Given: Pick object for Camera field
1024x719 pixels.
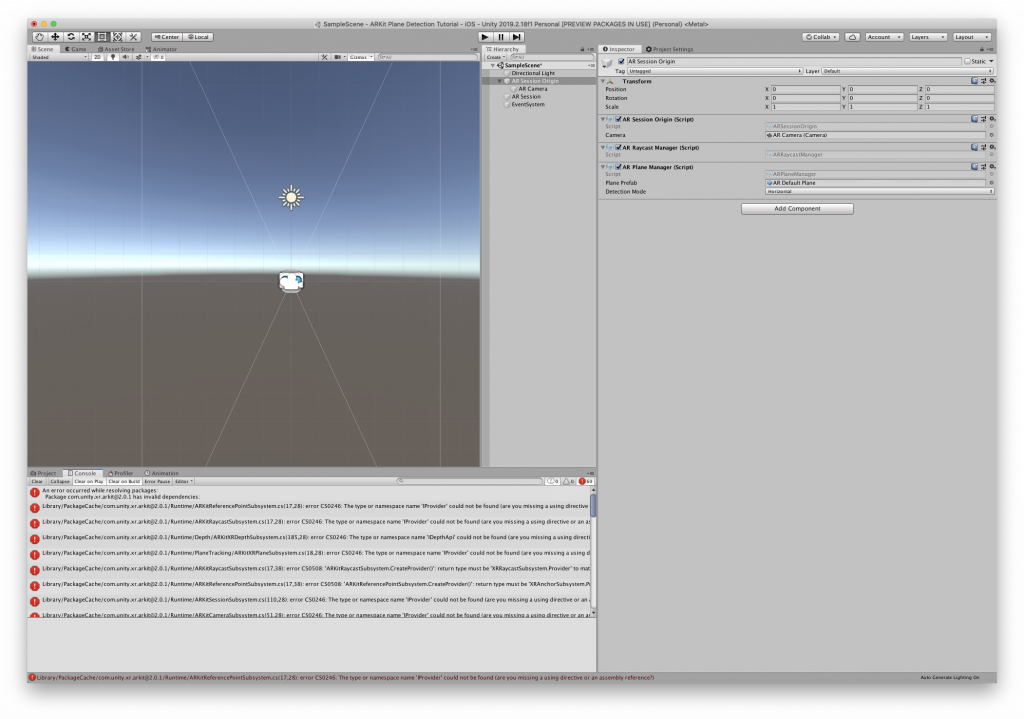Looking at the screenshot, I should point(991,135).
